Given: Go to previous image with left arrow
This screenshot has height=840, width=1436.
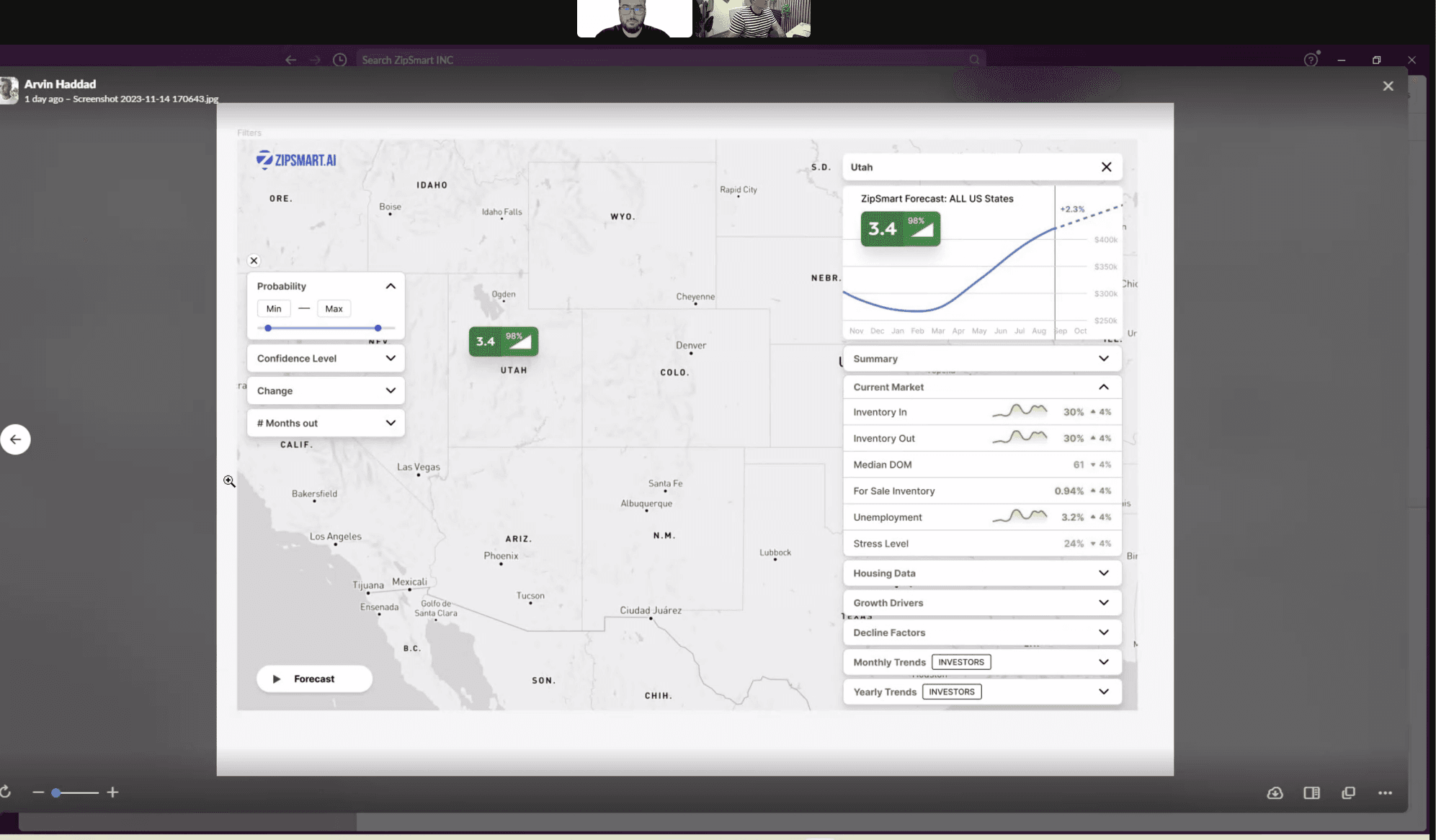Looking at the screenshot, I should (x=15, y=439).
